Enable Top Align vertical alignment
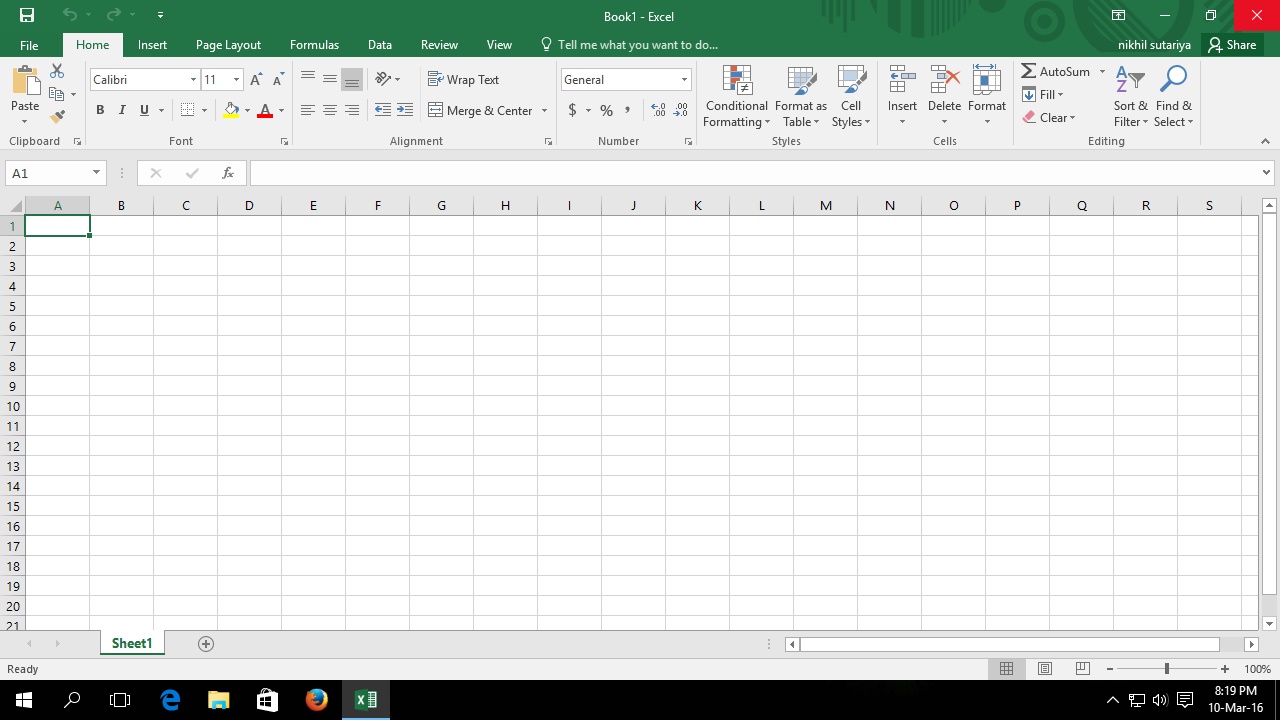The image size is (1280, 720). pos(307,80)
